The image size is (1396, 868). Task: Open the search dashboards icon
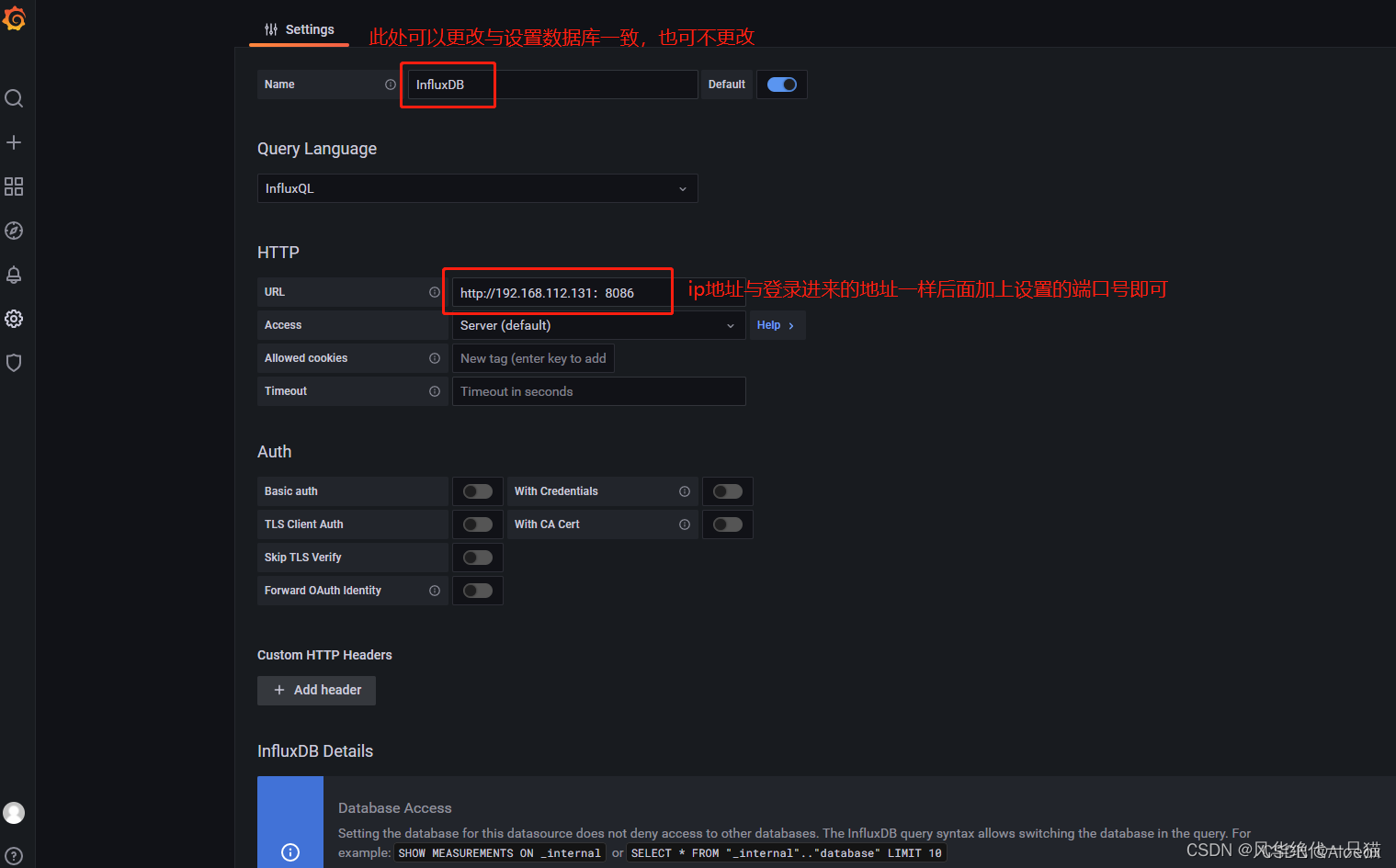(14, 98)
